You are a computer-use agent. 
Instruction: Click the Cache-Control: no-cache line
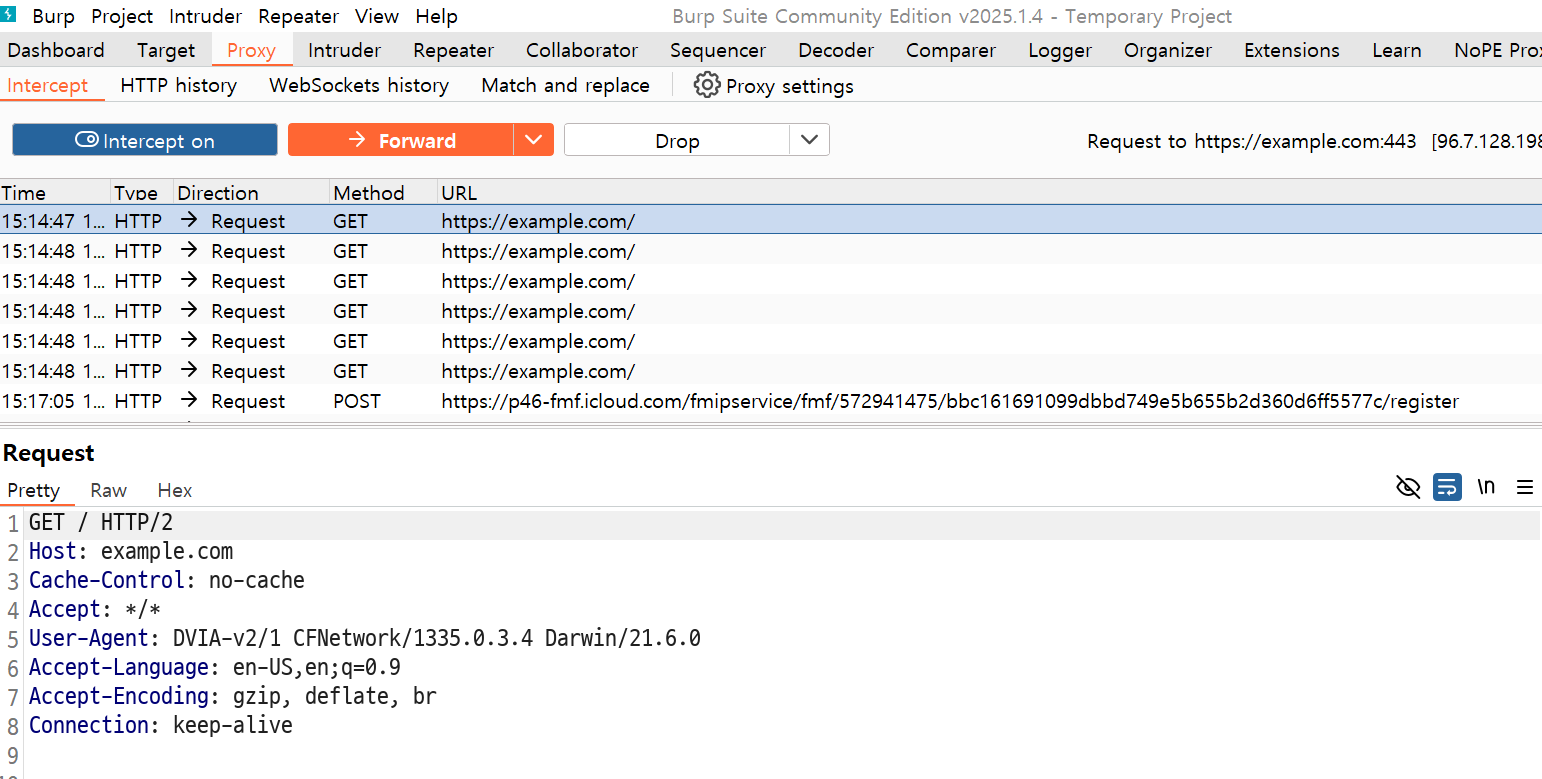[x=167, y=580]
